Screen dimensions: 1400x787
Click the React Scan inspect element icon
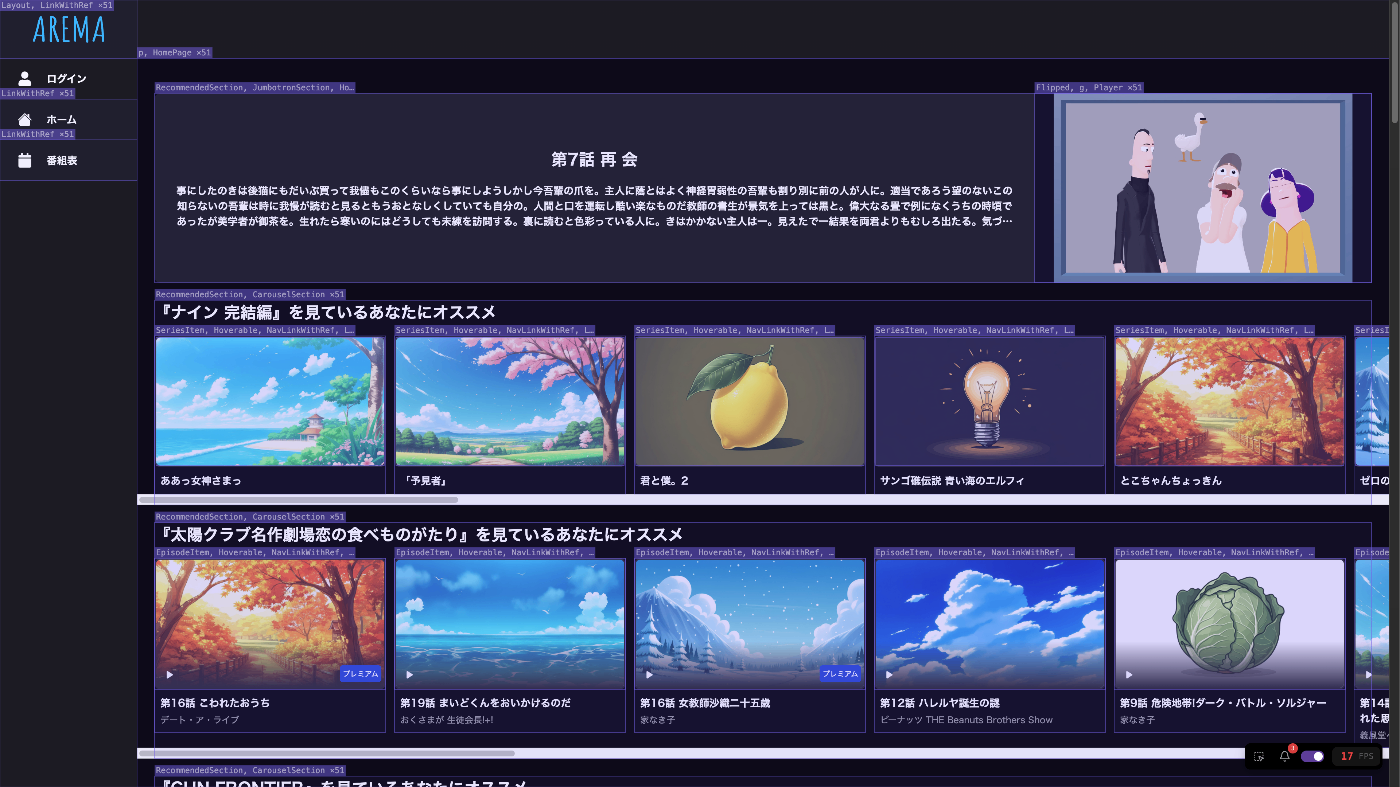(1259, 757)
